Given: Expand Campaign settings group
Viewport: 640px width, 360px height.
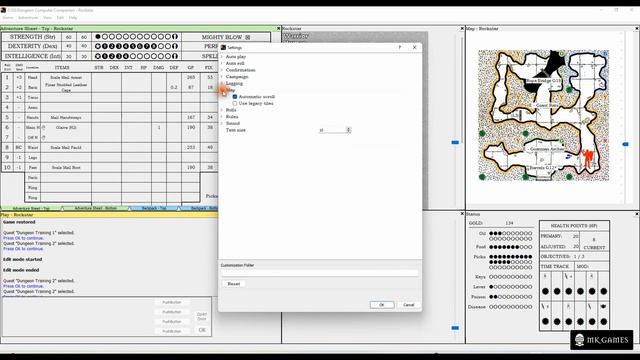Looking at the screenshot, I should point(222,77).
